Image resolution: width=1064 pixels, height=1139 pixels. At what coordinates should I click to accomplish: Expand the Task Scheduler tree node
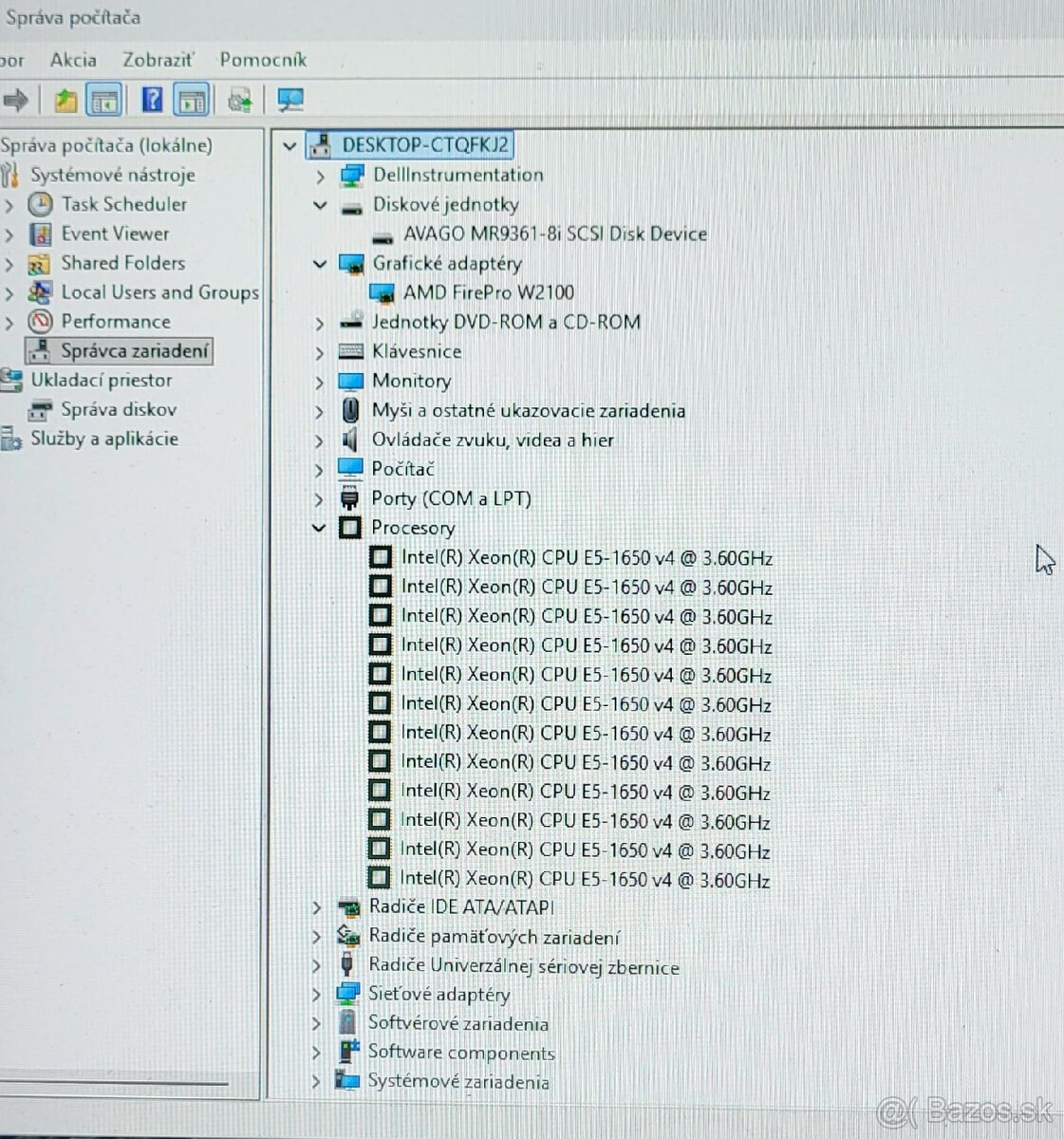(x=9, y=205)
